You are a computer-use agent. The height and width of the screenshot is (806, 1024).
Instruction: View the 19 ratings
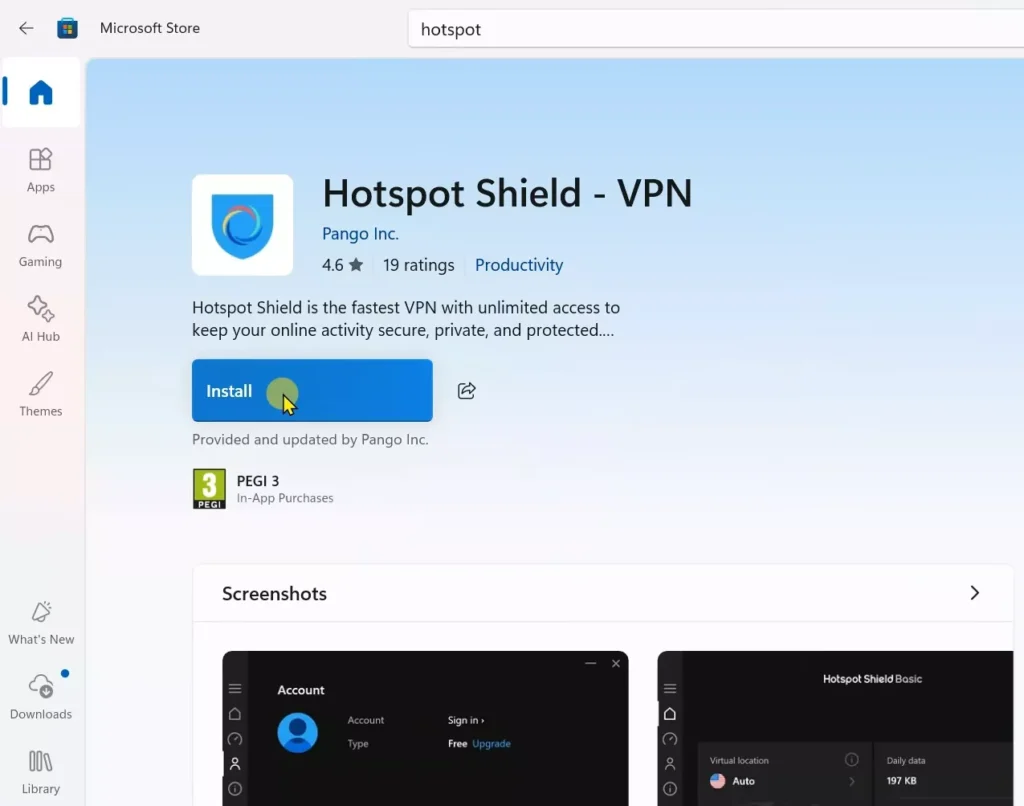(x=418, y=264)
